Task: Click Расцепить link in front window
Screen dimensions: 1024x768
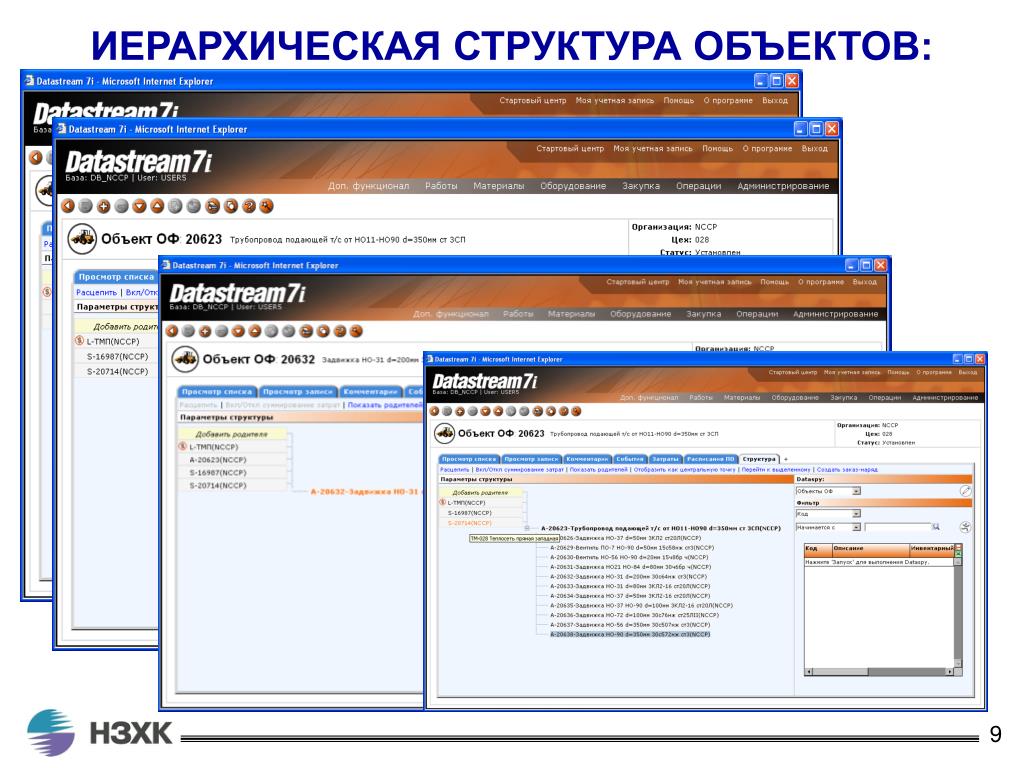Action: (x=455, y=470)
